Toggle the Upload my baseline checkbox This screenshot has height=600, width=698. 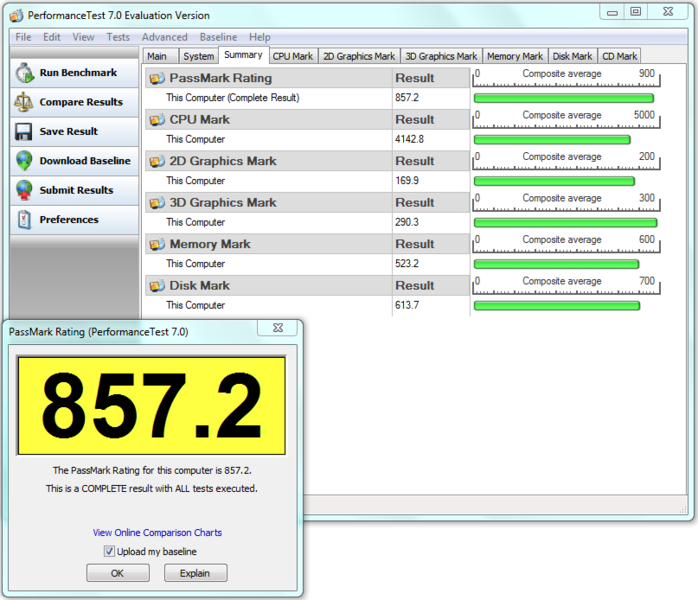pyautogui.click(x=109, y=551)
